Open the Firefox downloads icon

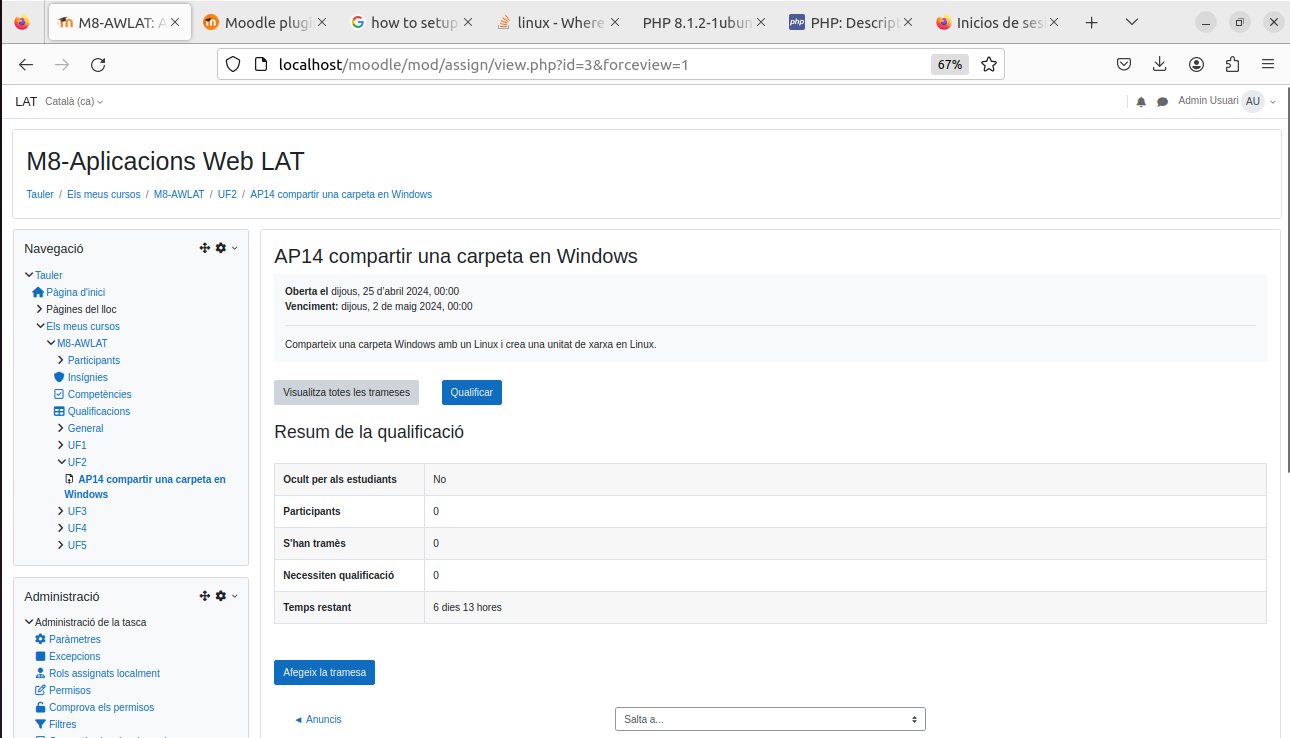1160,64
